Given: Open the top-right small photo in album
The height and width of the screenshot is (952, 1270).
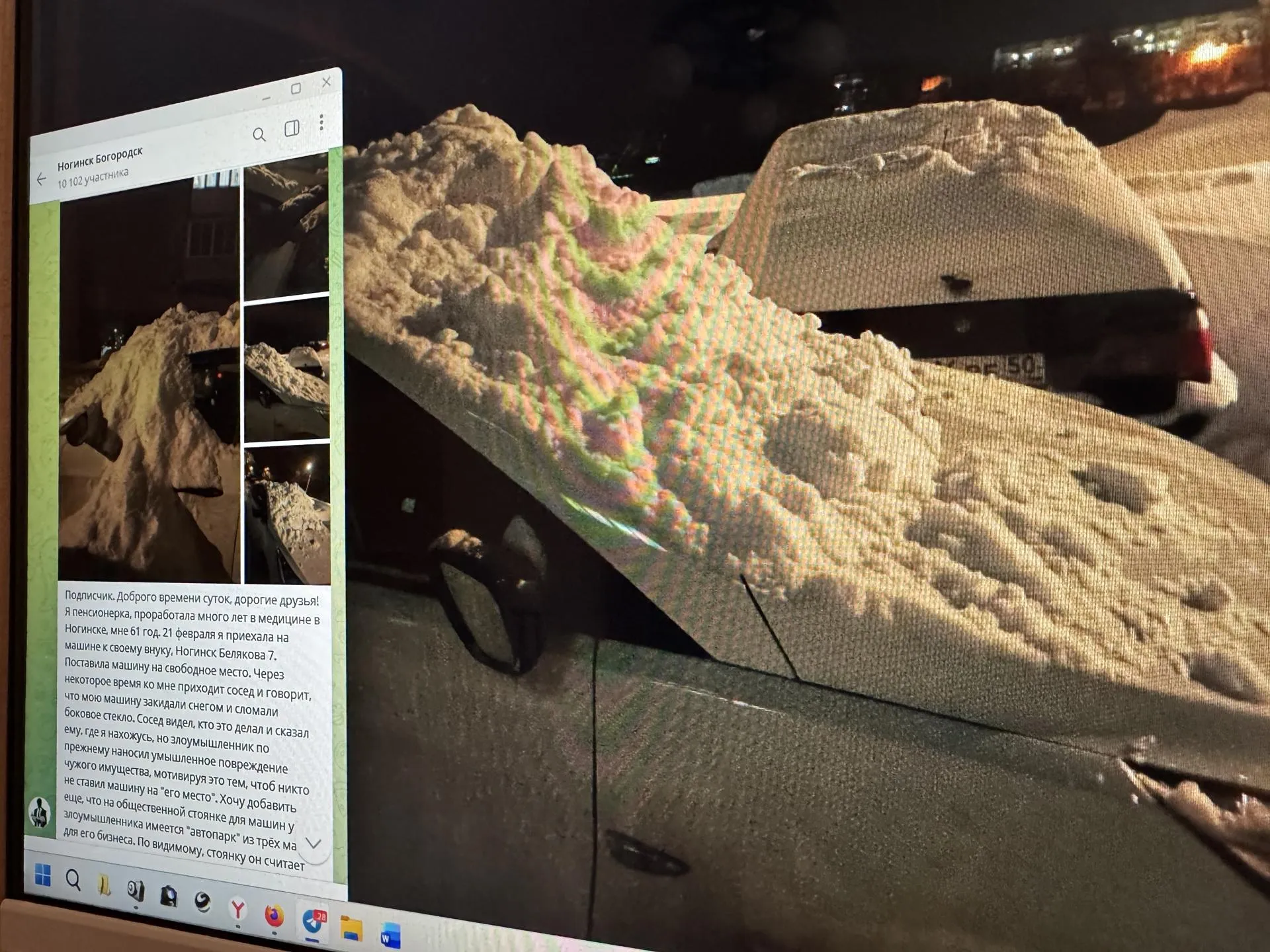Looking at the screenshot, I should pyautogui.click(x=286, y=228).
